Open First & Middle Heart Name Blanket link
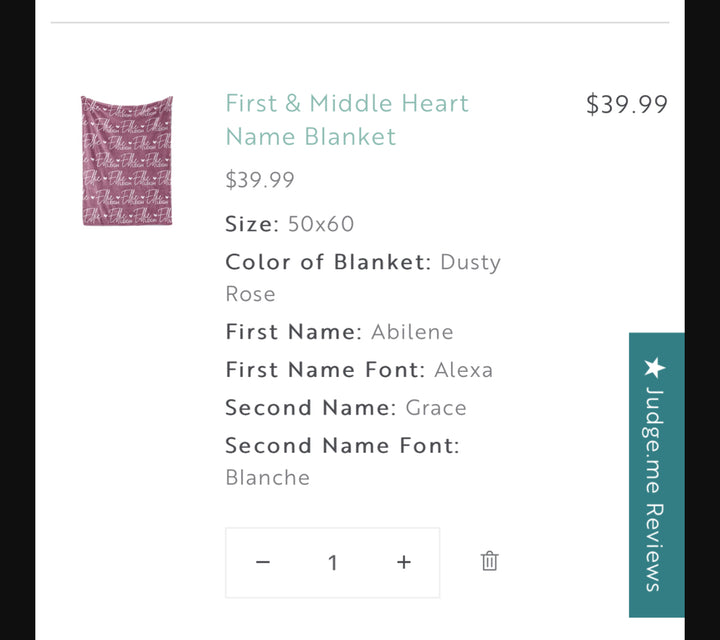 tap(347, 103)
